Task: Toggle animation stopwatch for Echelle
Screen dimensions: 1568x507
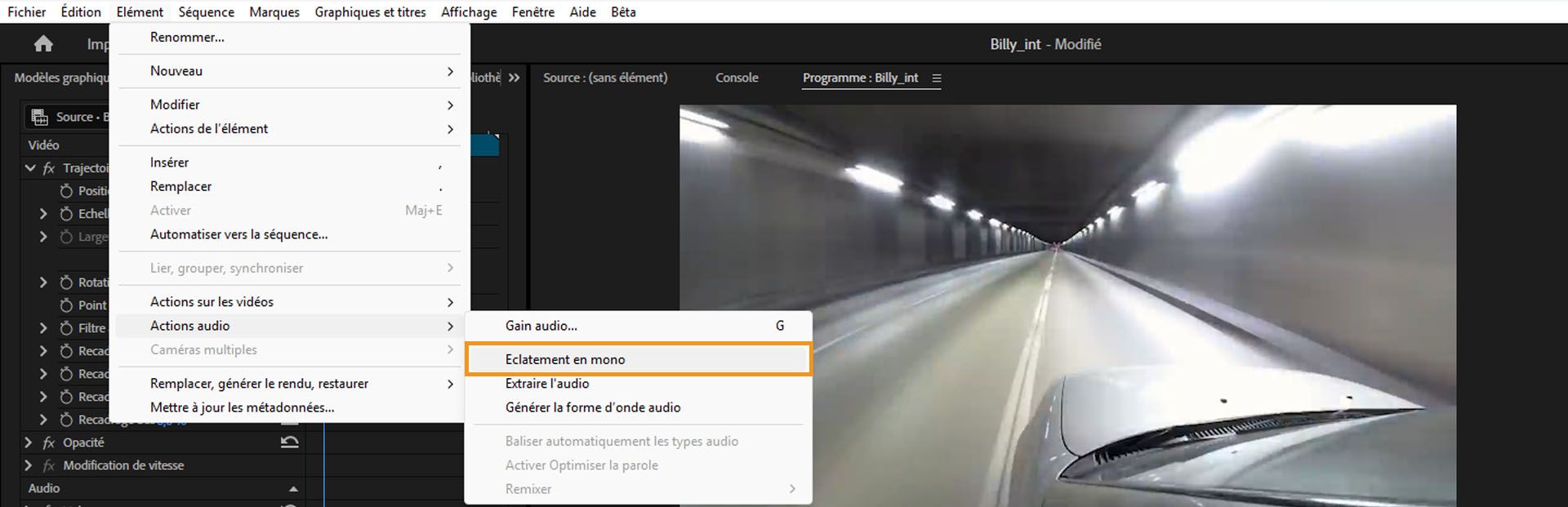Action: [x=66, y=214]
